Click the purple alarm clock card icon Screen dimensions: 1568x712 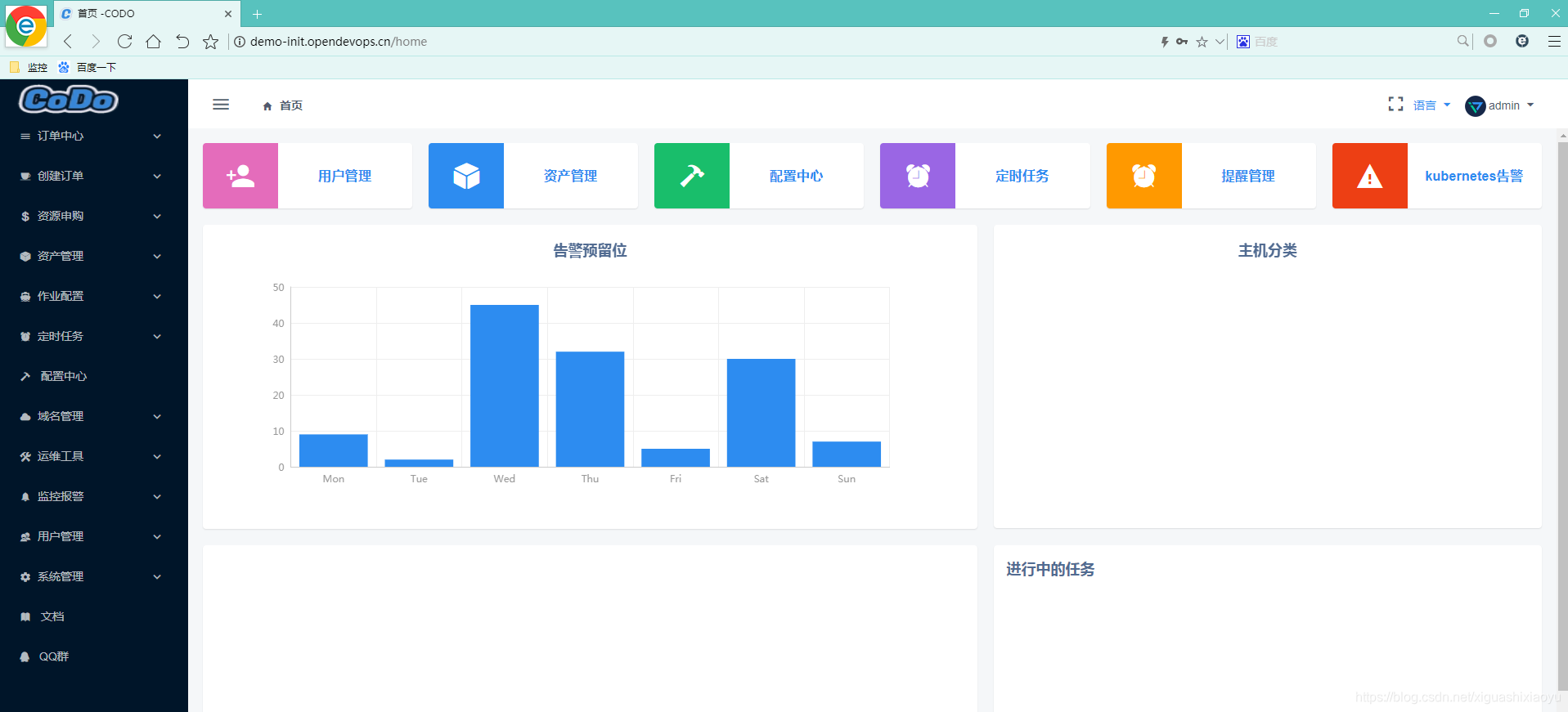pos(918,176)
